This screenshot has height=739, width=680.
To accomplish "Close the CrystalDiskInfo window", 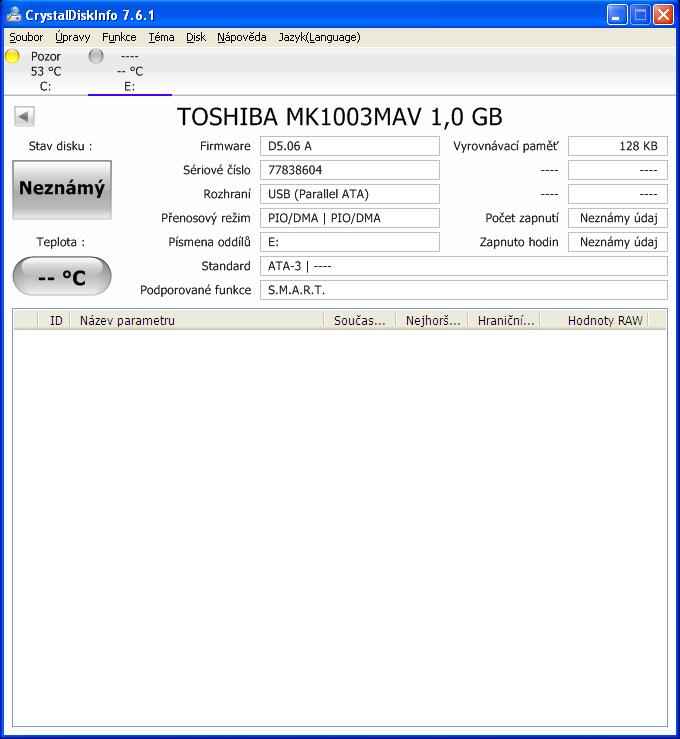I will pos(664,15).
